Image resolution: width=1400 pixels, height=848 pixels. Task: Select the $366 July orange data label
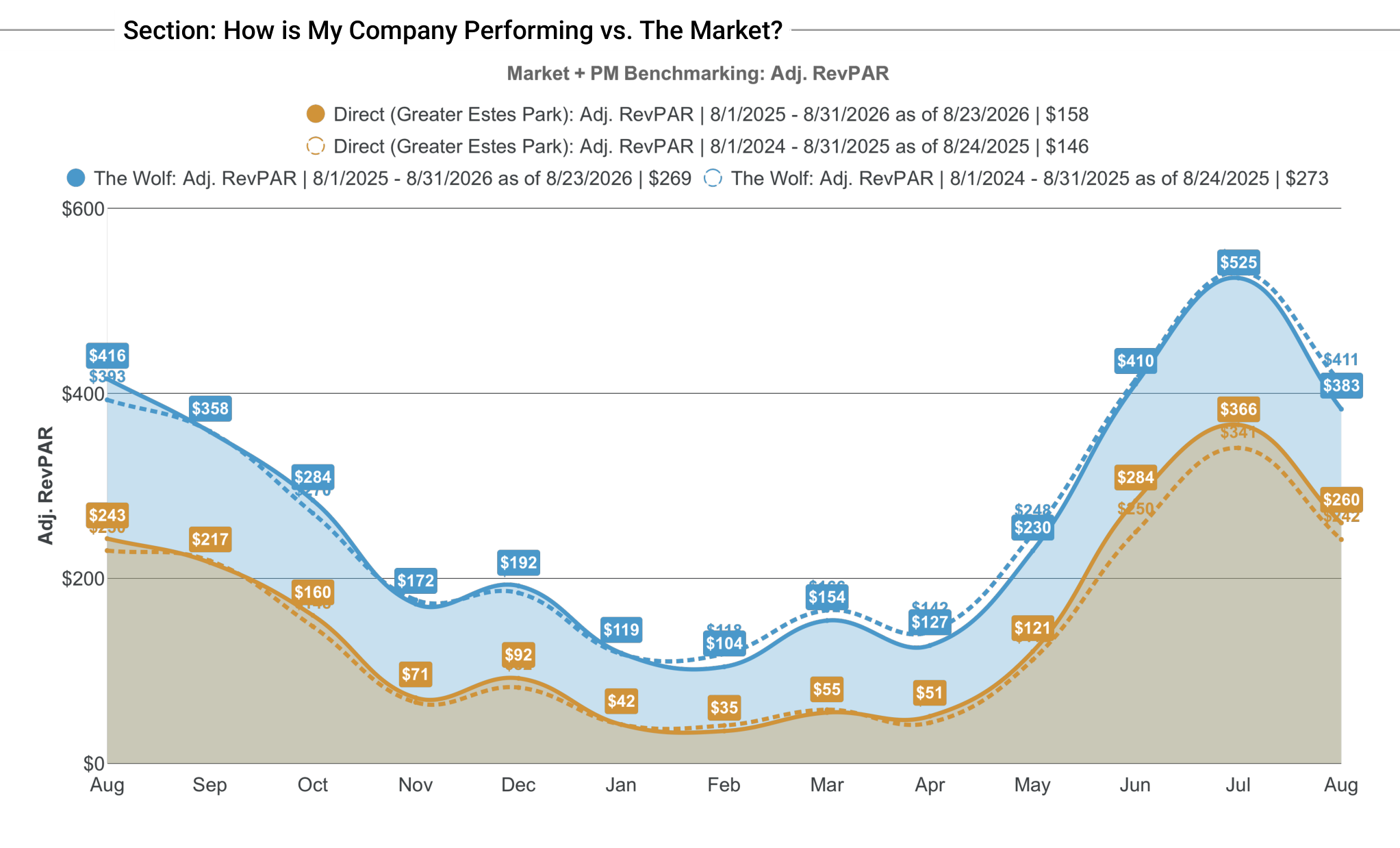1238,410
